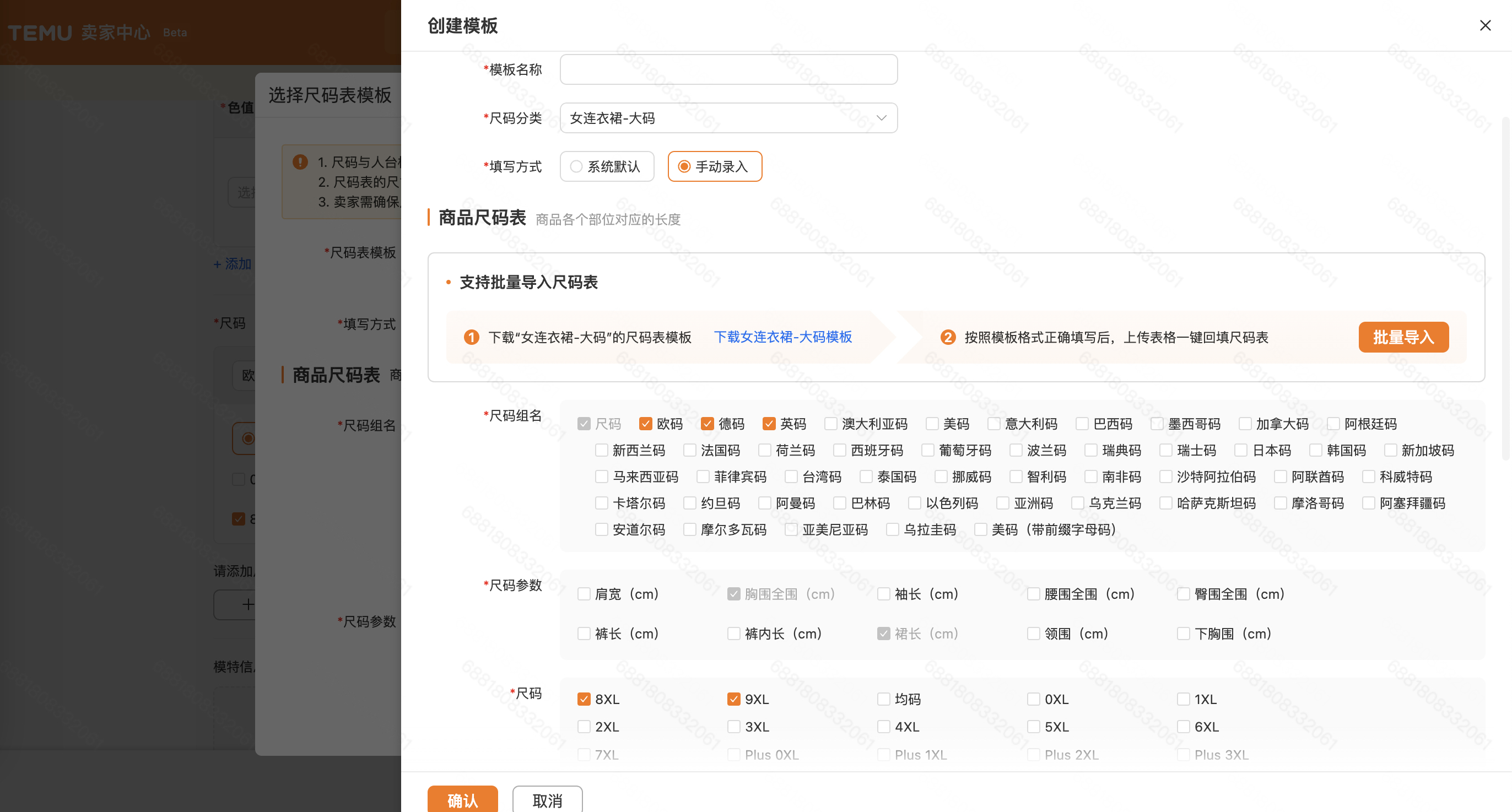
Task: Click the 批量导入 button
Action: [x=1403, y=337]
